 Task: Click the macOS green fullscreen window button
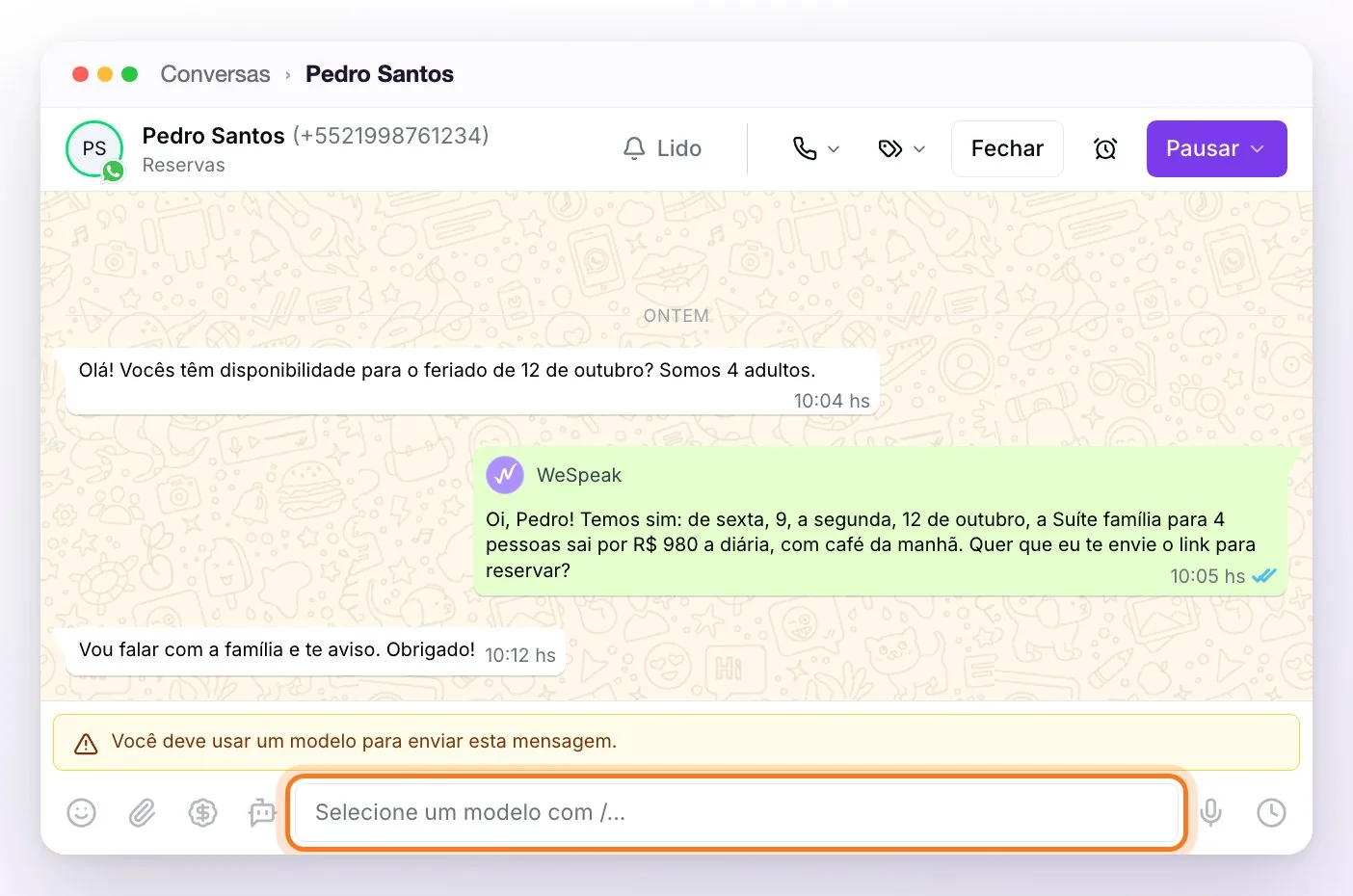coord(130,74)
